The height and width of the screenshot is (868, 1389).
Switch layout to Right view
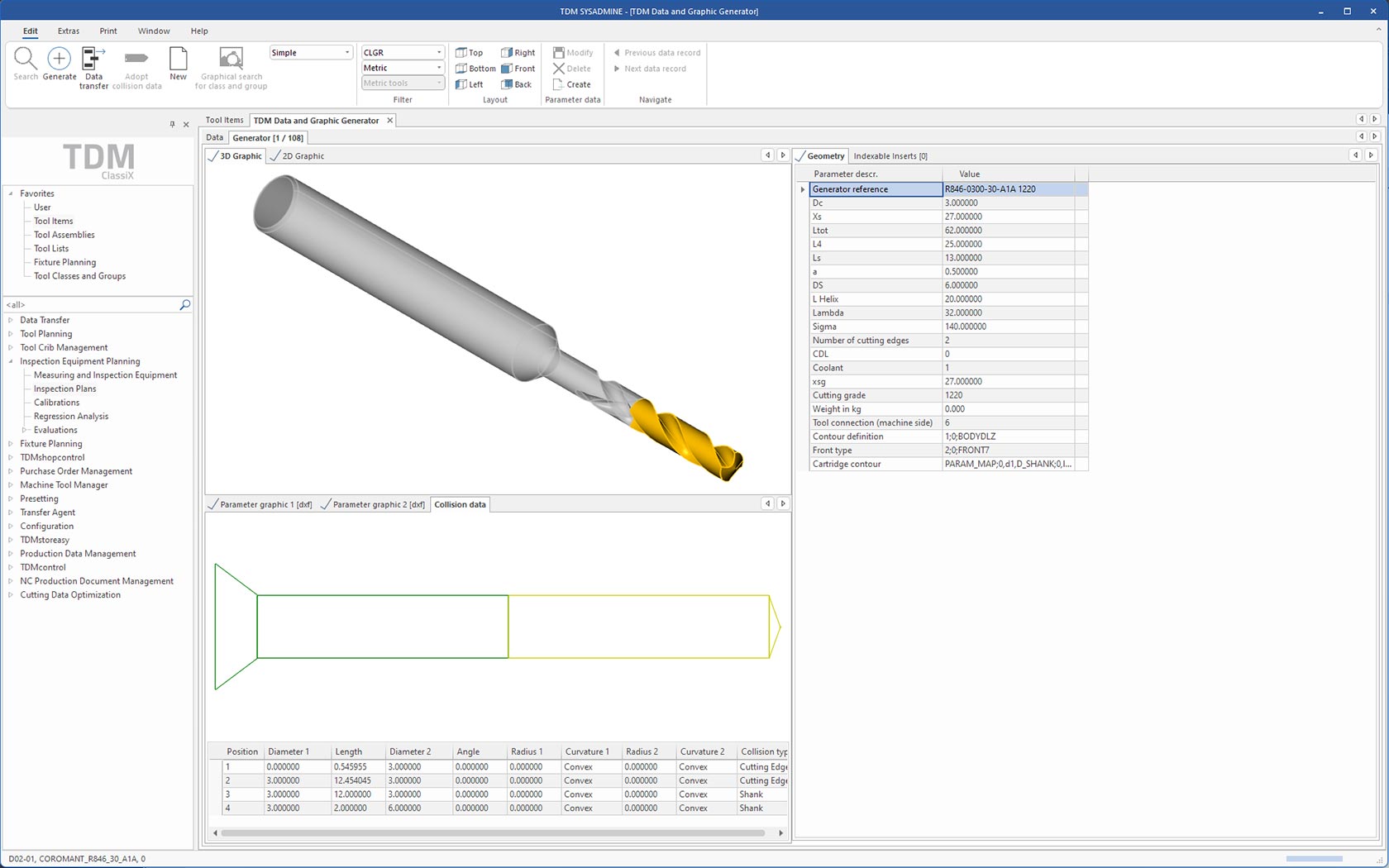518,53
